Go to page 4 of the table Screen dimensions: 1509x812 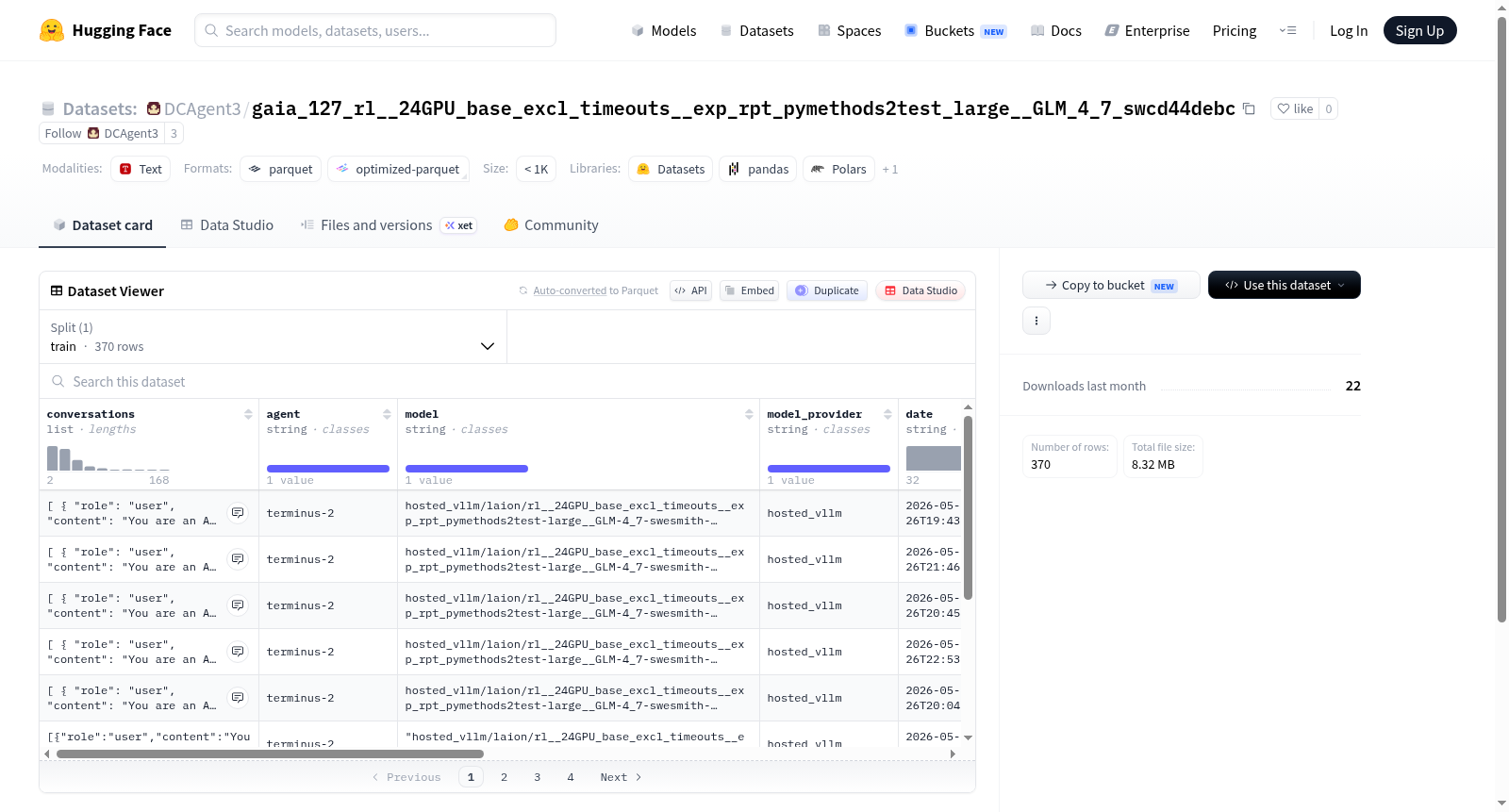[x=570, y=777]
